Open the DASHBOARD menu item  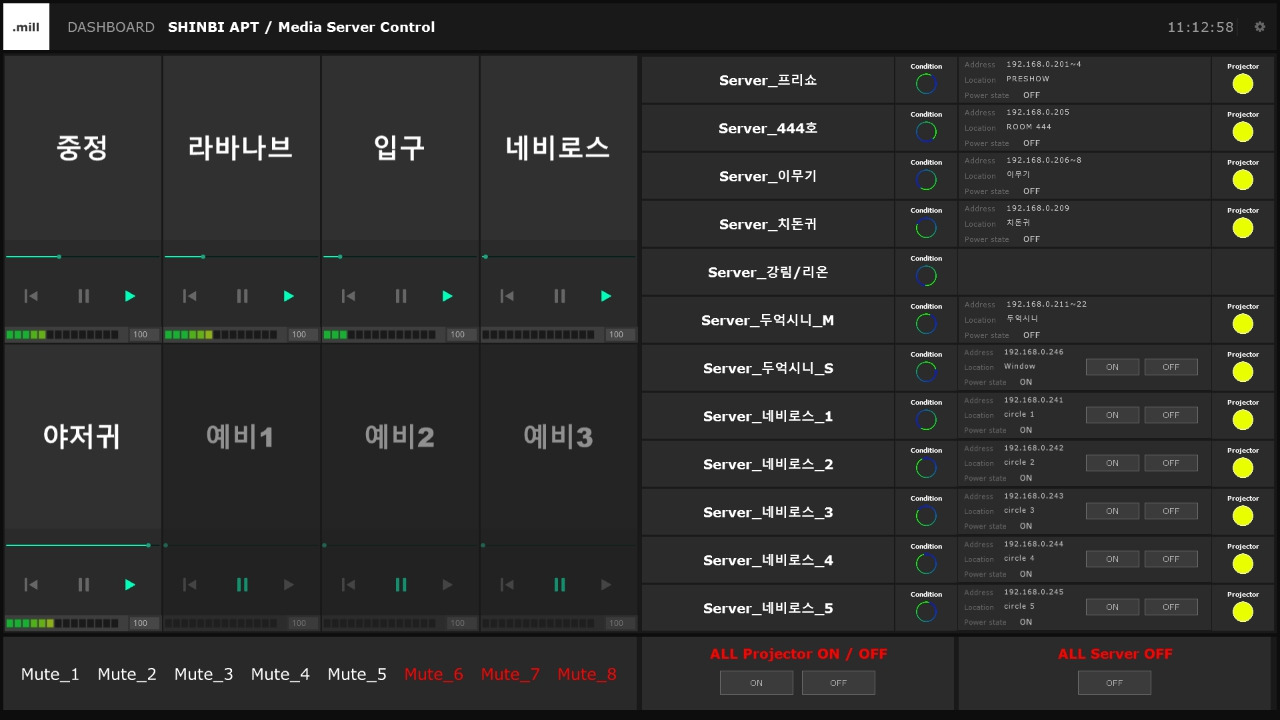pyautogui.click(x=111, y=27)
